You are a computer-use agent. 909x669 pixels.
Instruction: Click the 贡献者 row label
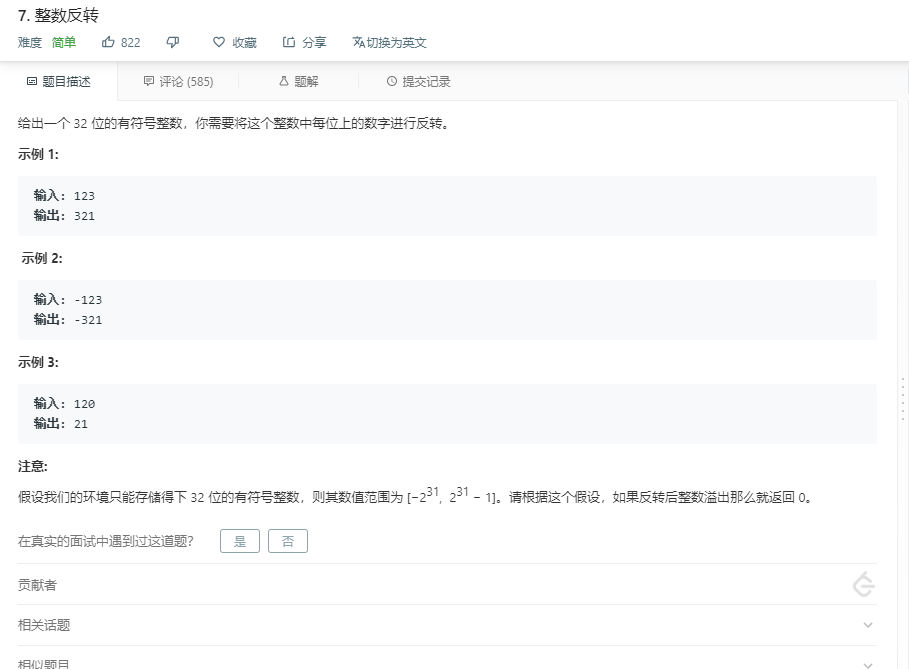click(x=37, y=585)
